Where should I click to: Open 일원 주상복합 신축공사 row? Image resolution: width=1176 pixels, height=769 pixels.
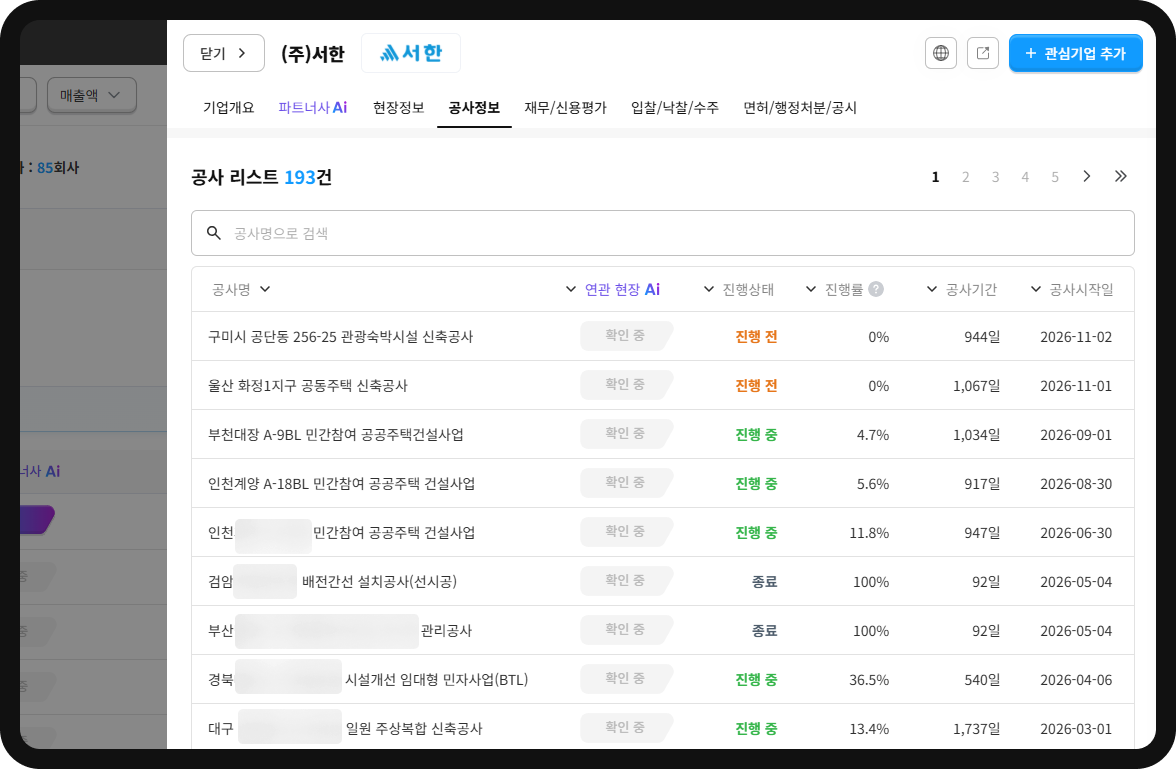pyautogui.click(x=662, y=728)
